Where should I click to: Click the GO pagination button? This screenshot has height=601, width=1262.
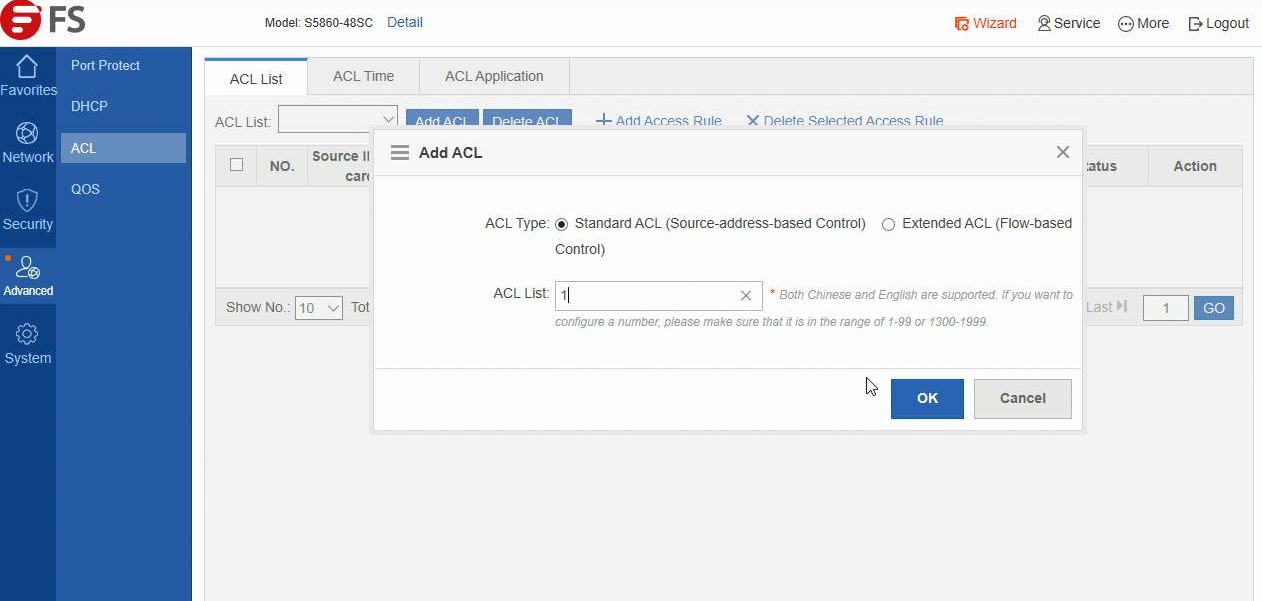pyautogui.click(x=1213, y=308)
